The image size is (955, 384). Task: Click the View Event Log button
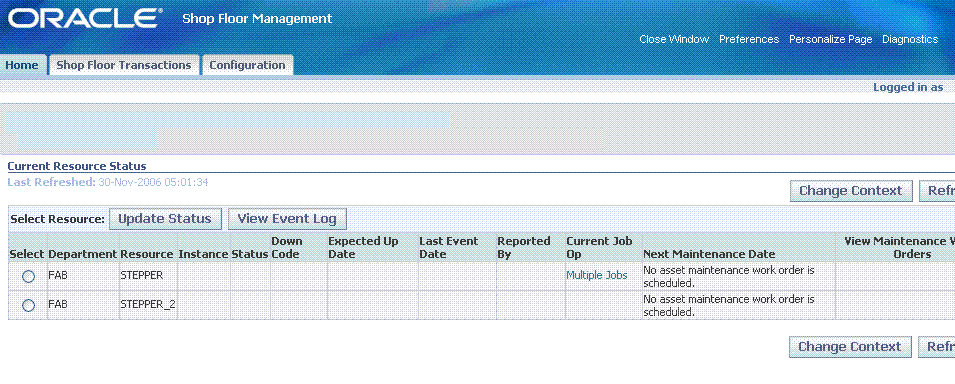pyautogui.click(x=287, y=219)
